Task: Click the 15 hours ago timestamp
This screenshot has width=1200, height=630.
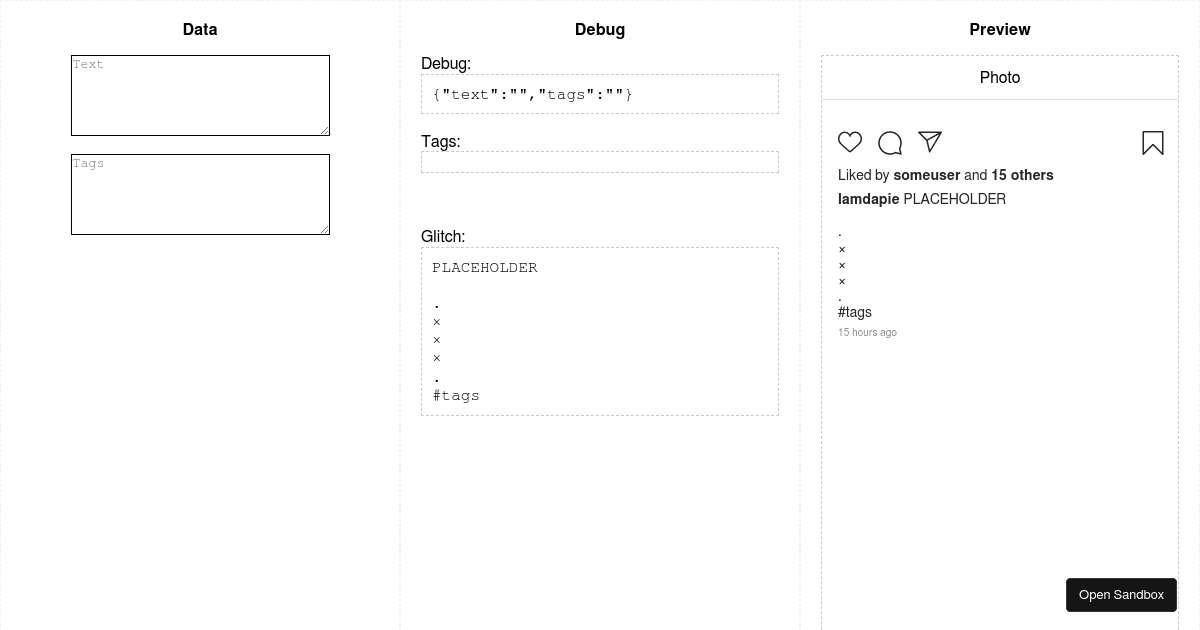Action: click(867, 332)
